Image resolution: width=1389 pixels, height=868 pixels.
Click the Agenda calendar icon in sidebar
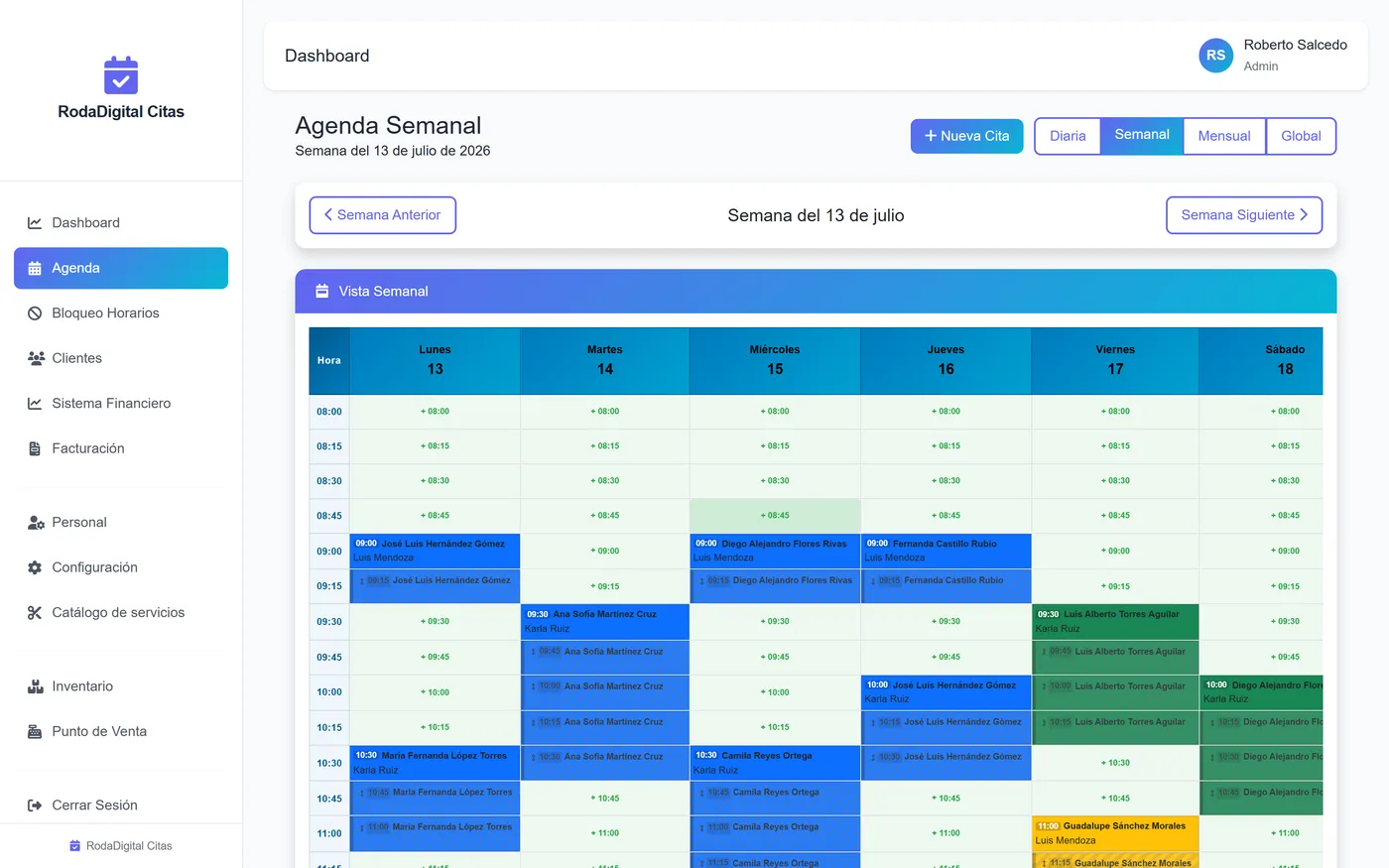coord(35,268)
